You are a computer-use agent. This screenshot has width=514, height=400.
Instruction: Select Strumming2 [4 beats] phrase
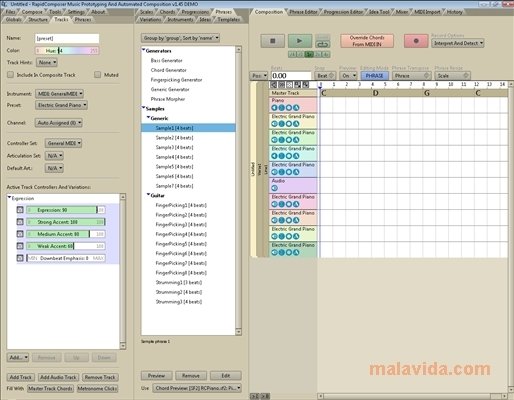coord(179,292)
